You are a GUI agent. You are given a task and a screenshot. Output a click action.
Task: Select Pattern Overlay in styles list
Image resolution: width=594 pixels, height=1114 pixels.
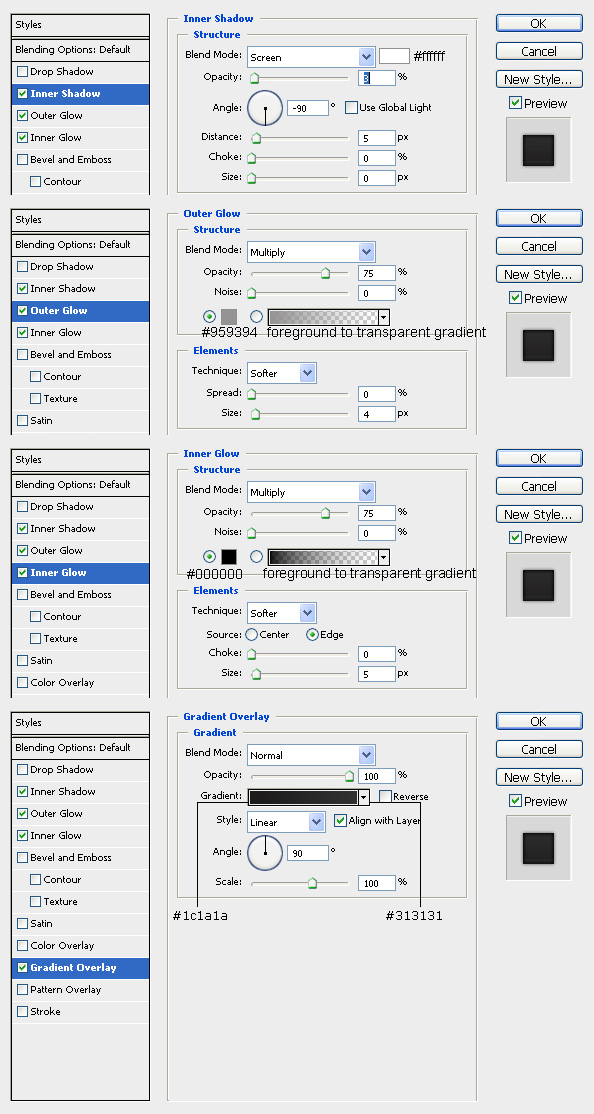(65, 989)
